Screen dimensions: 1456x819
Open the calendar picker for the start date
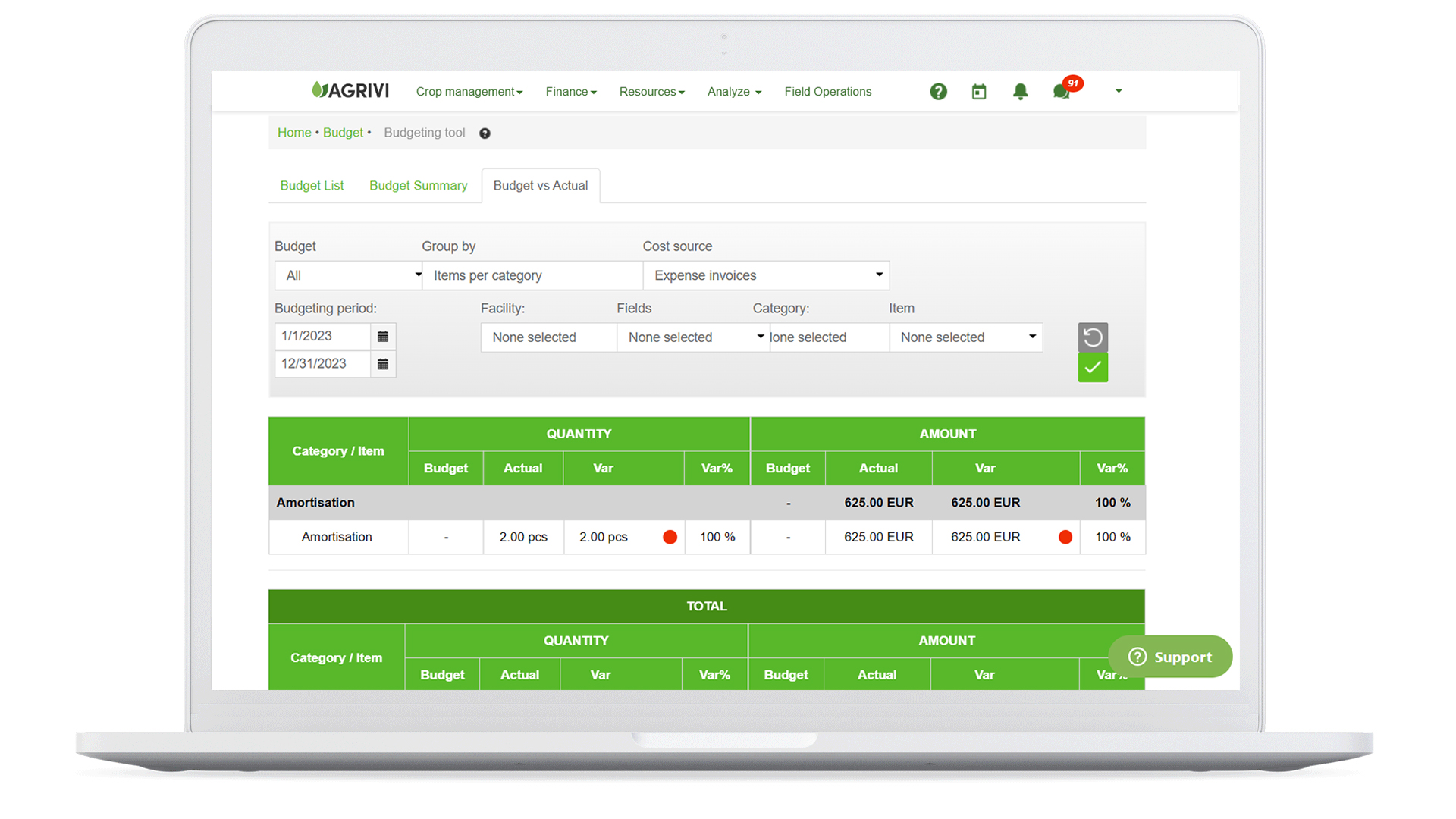click(383, 336)
